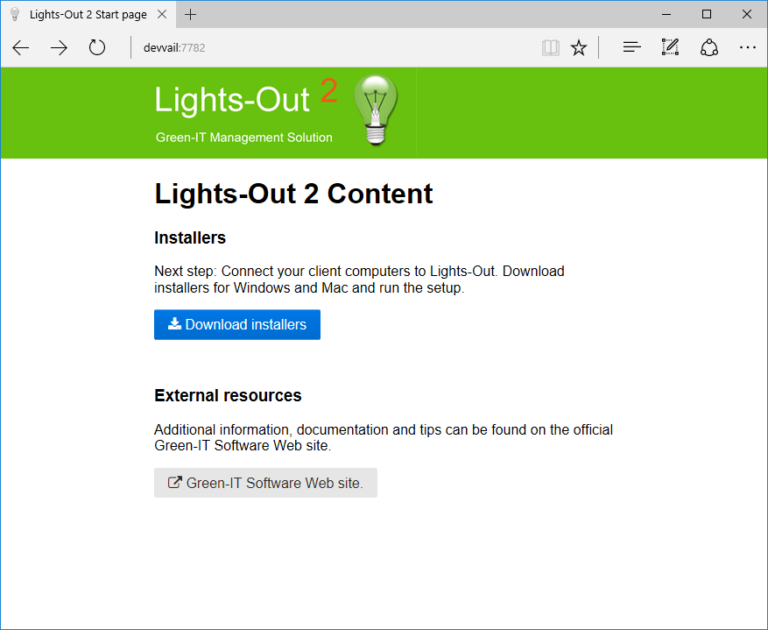The height and width of the screenshot is (630, 768).
Task: Click the browser forward arrow
Action: [x=59, y=47]
